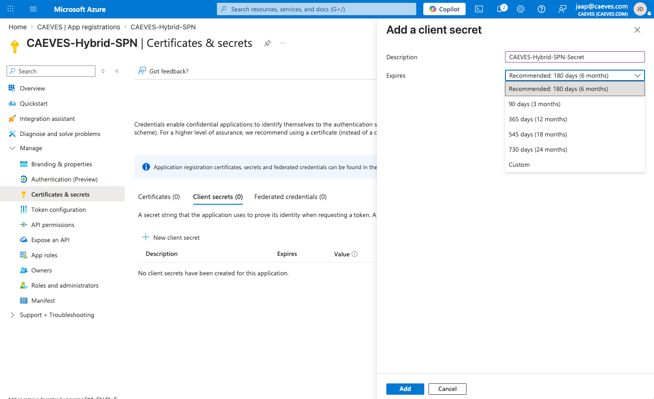This screenshot has width=654, height=399.
Task: Collapse the Manage section
Action: (x=12, y=148)
